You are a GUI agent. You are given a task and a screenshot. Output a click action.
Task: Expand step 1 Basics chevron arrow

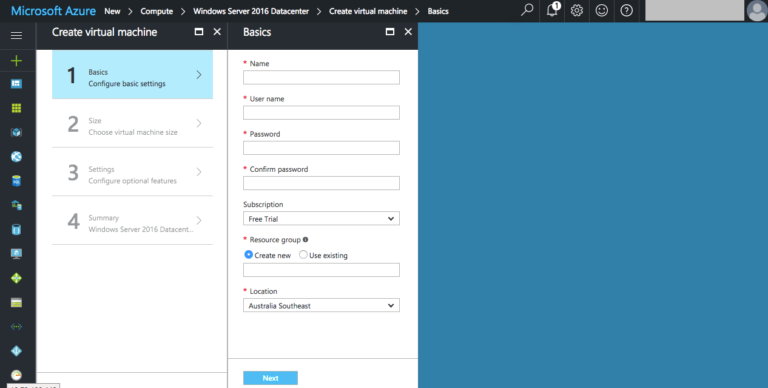(x=199, y=74)
